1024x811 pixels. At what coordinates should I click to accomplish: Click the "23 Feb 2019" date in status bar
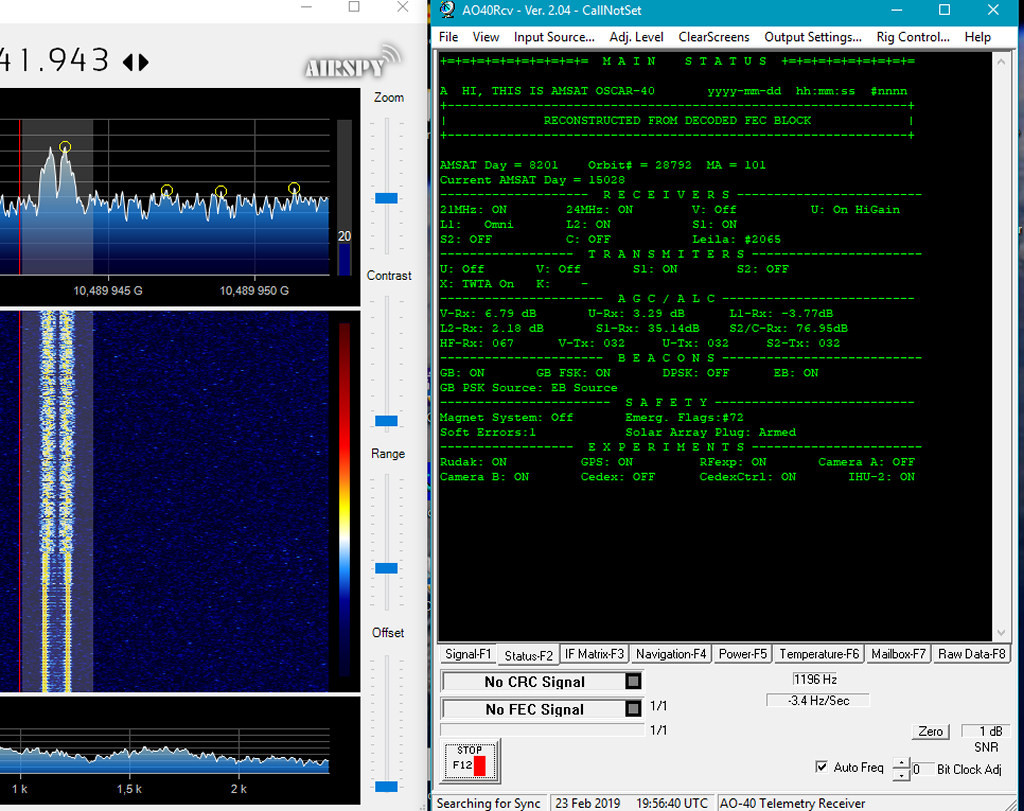coord(588,803)
